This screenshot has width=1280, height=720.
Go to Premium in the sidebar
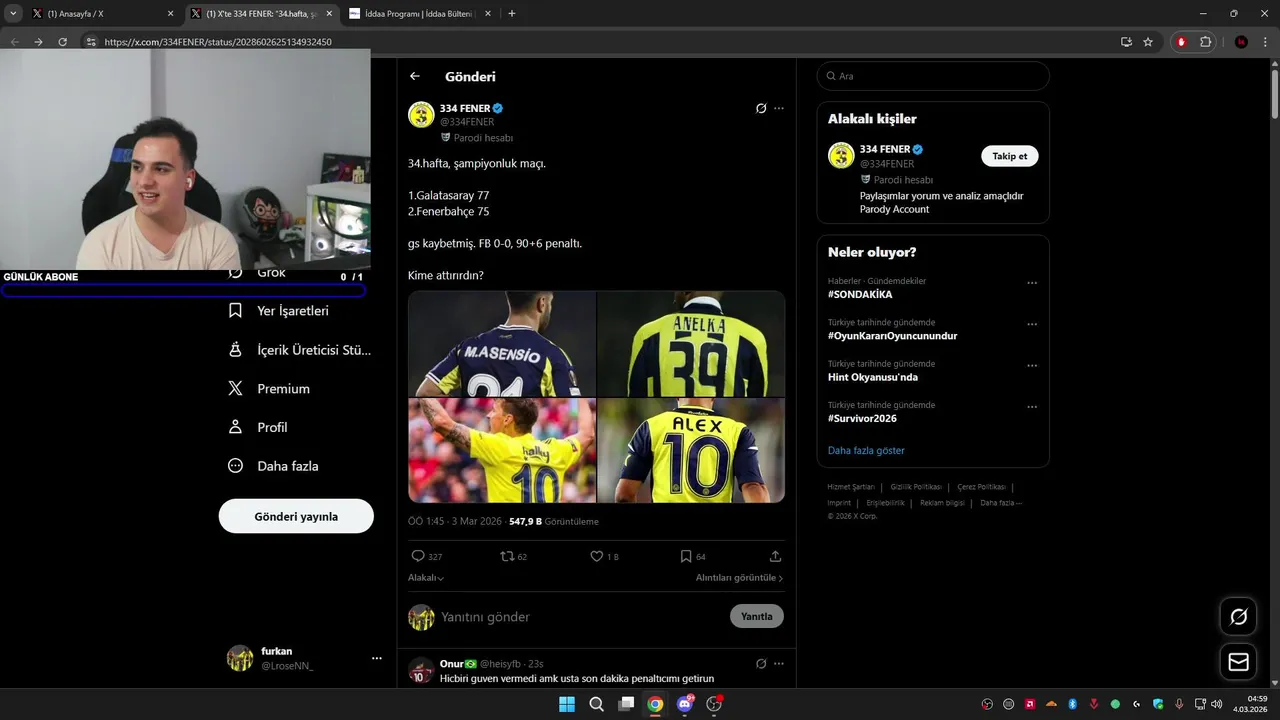click(270, 389)
